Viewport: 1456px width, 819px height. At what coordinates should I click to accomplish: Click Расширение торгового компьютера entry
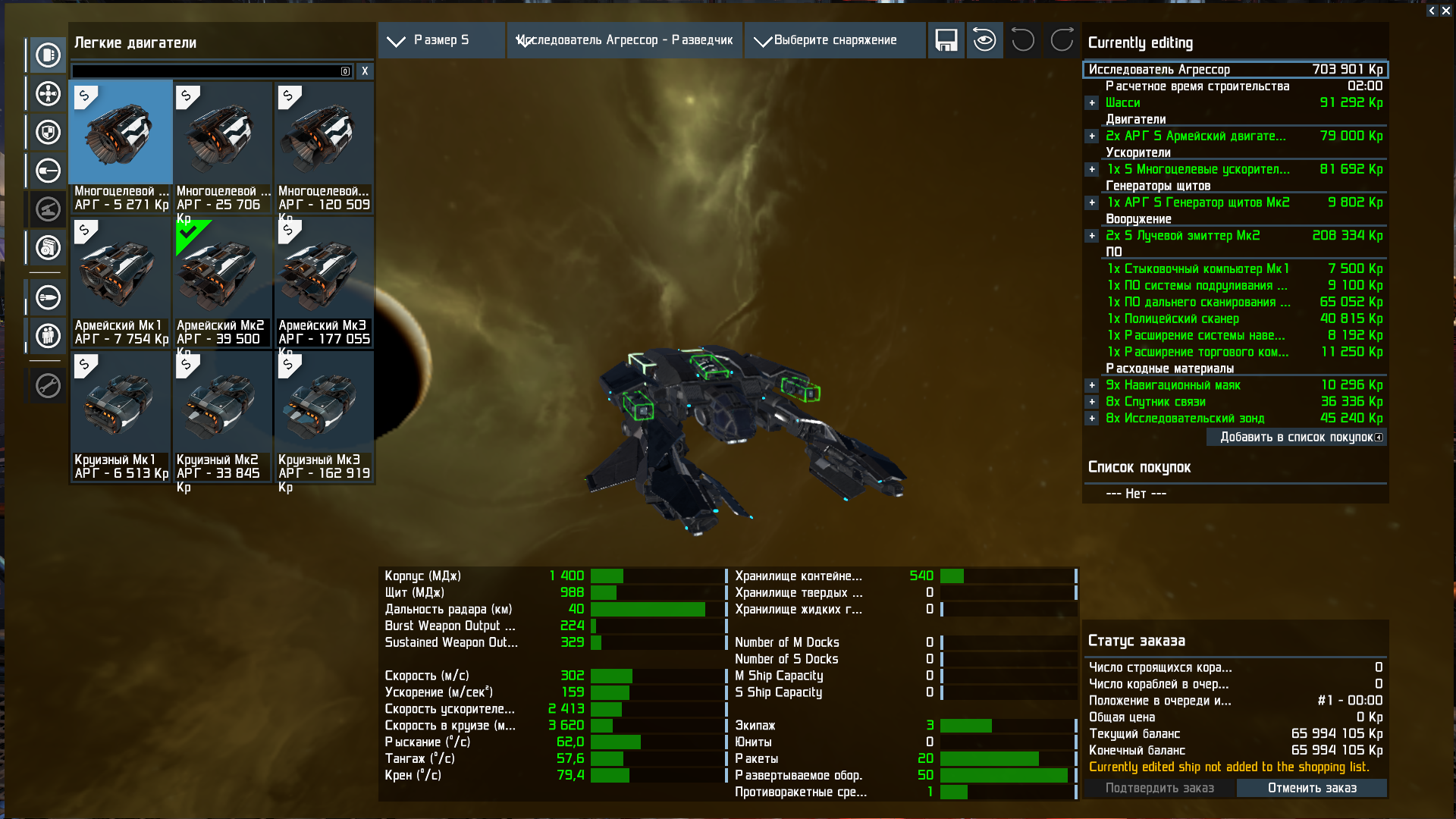tap(1244, 352)
